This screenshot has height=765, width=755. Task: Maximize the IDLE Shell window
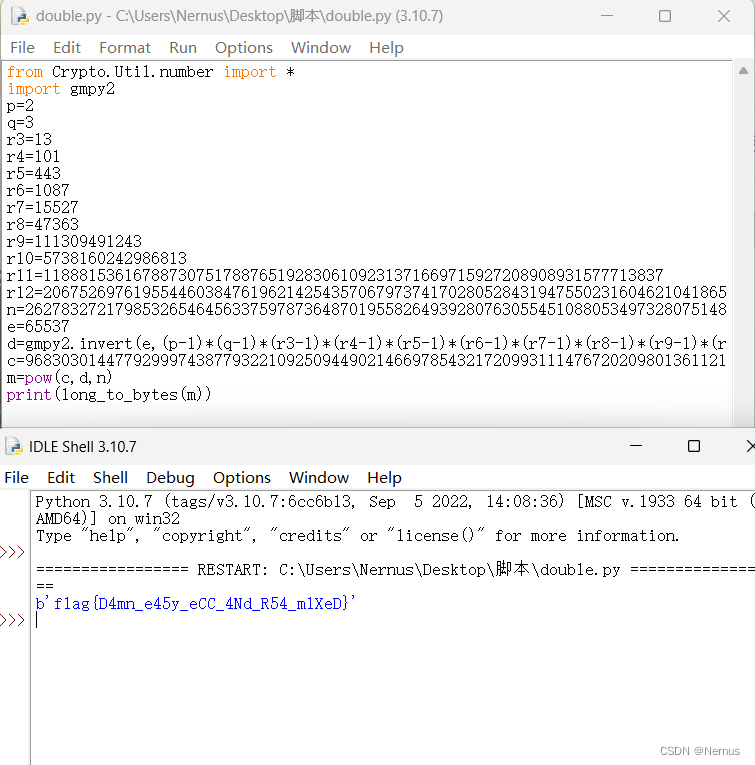coord(694,446)
